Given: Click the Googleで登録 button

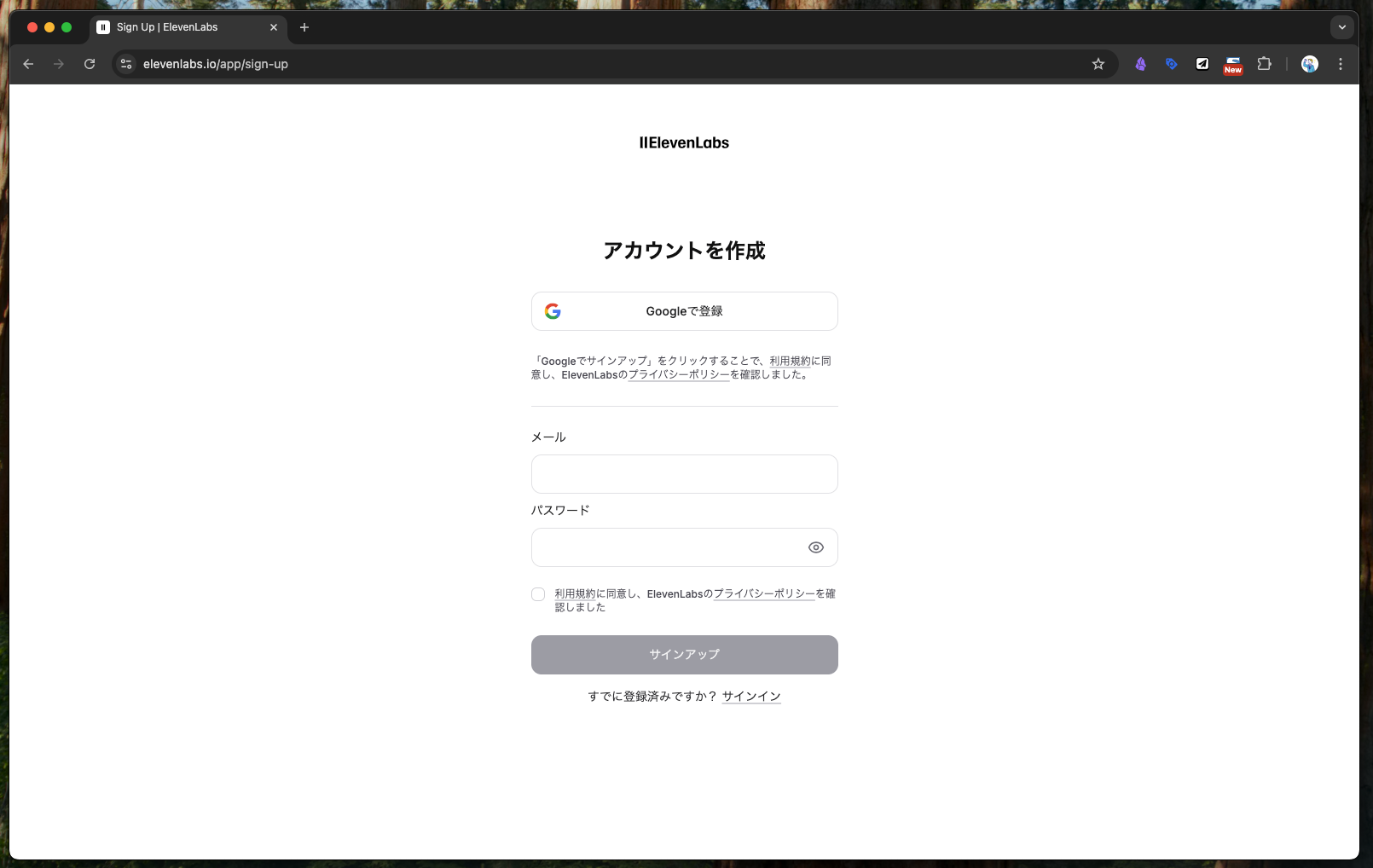Looking at the screenshot, I should coord(684,311).
